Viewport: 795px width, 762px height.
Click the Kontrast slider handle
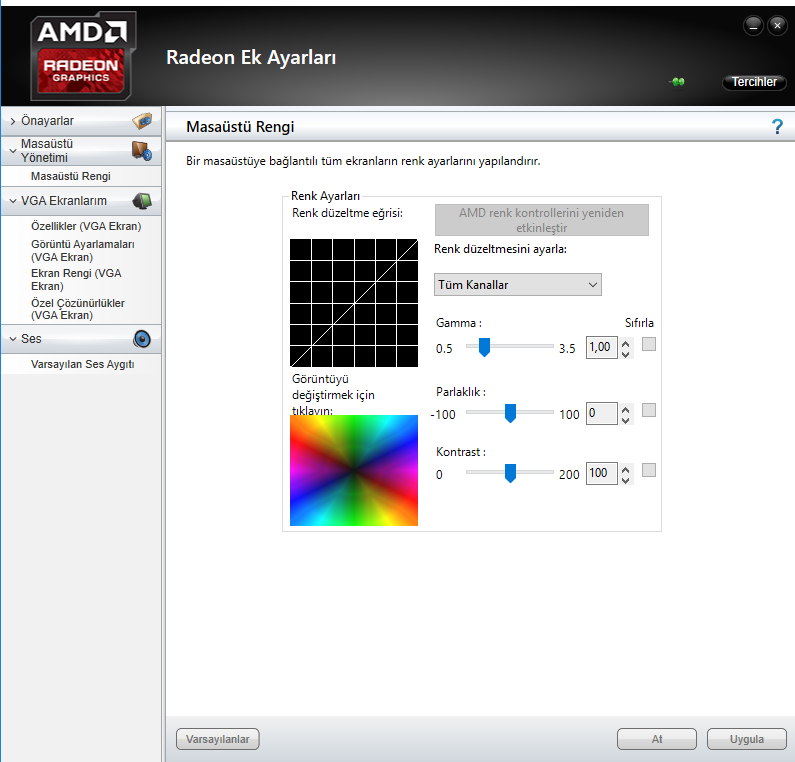[510, 473]
